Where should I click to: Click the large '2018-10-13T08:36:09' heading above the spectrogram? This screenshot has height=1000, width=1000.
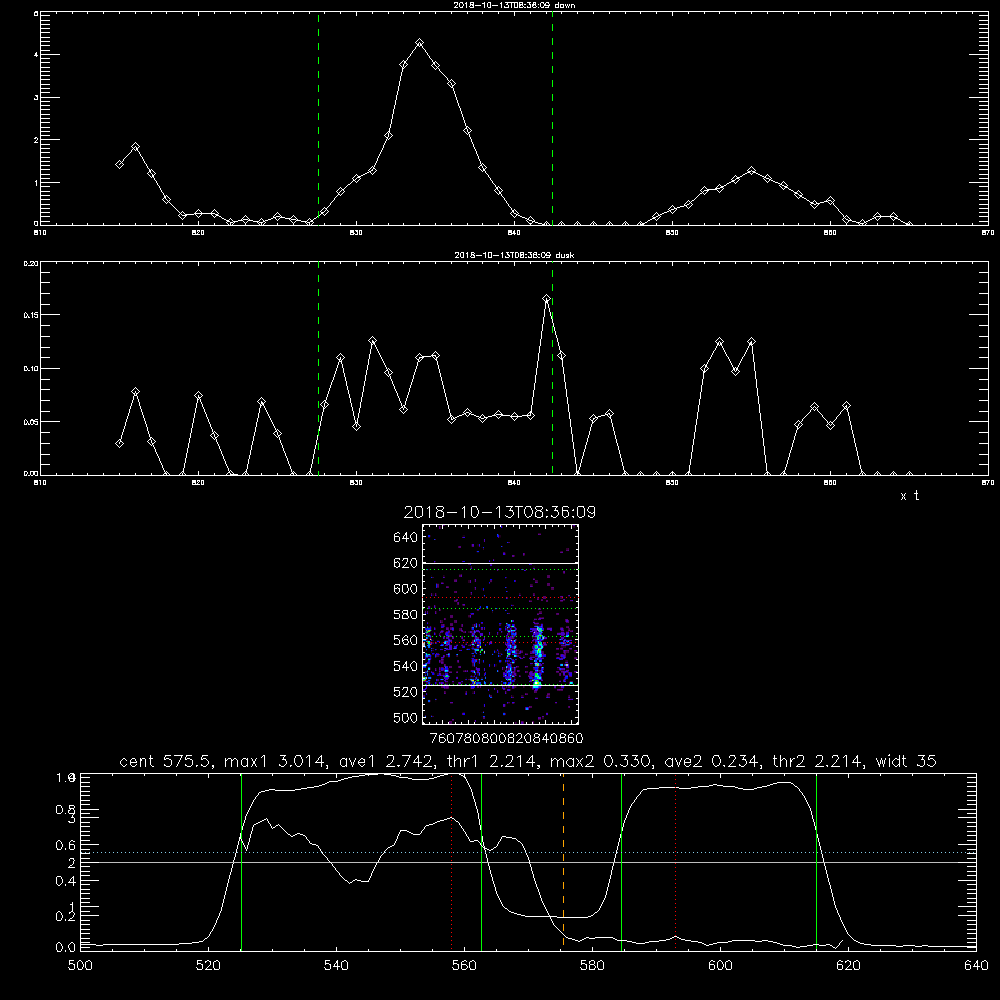tap(500, 513)
